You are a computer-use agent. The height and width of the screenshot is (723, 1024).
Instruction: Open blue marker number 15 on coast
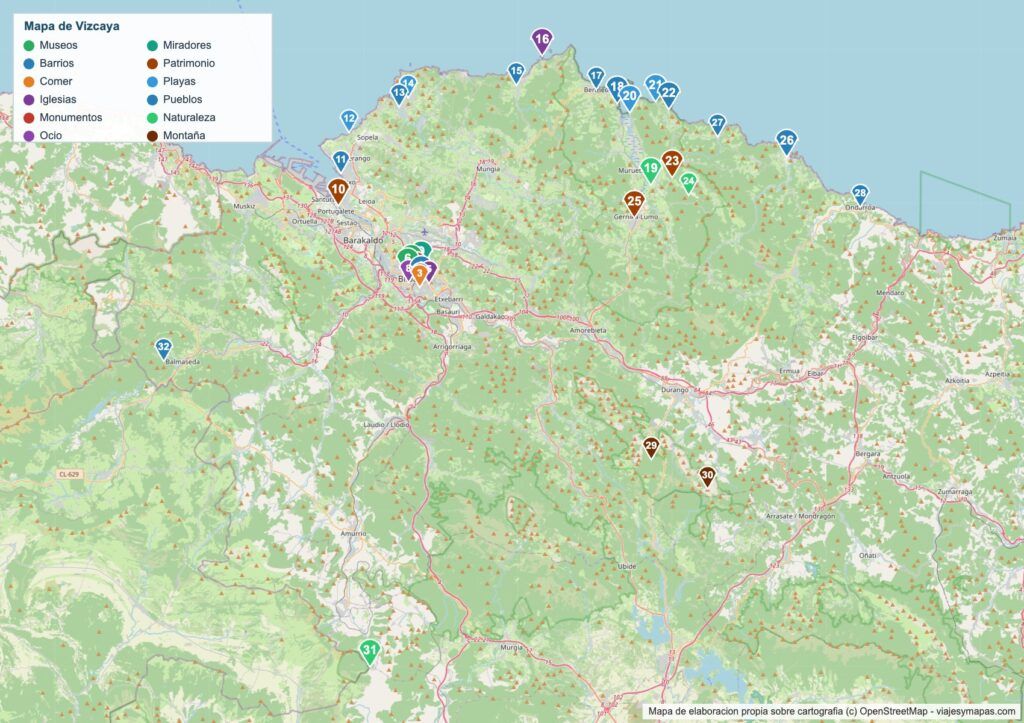point(516,72)
